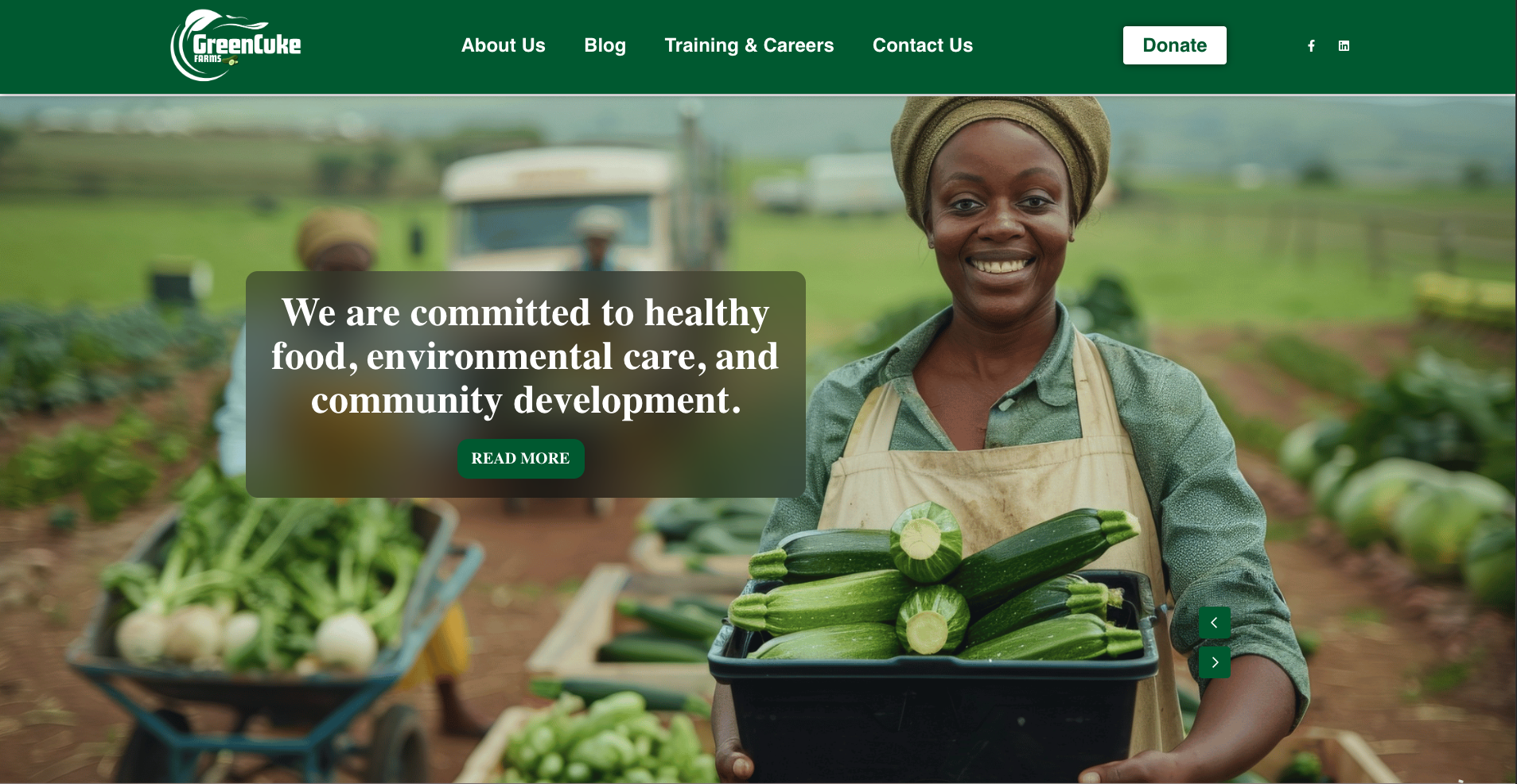Viewport: 1517px width, 784px height.
Task: Advance to next slide arrow
Action: [1214, 662]
